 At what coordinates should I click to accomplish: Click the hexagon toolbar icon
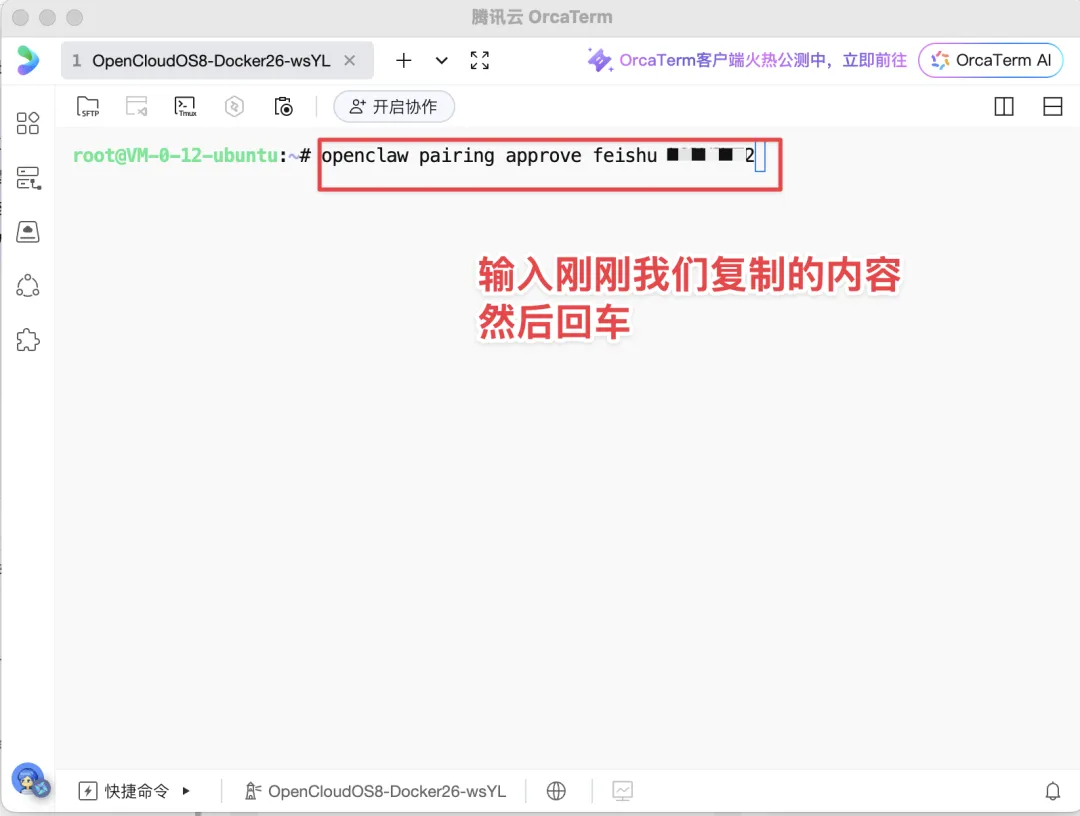234,107
